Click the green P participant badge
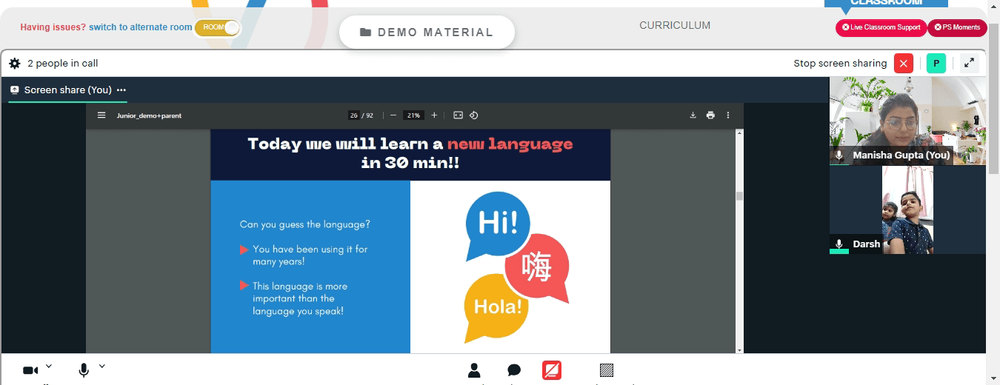 point(936,63)
